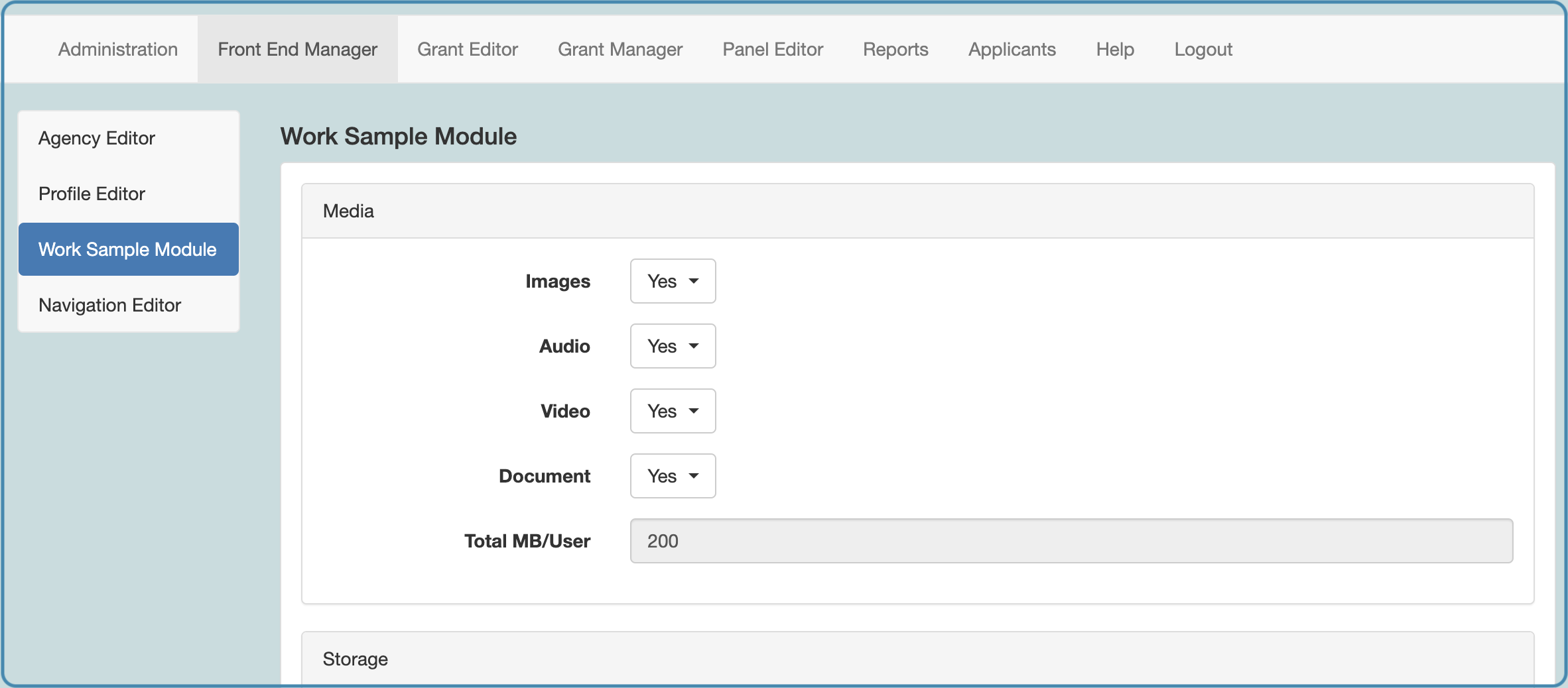The width and height of the screenshot is (1568, 688).
Task: Click the Logout link
Action: pos(1203,49)
